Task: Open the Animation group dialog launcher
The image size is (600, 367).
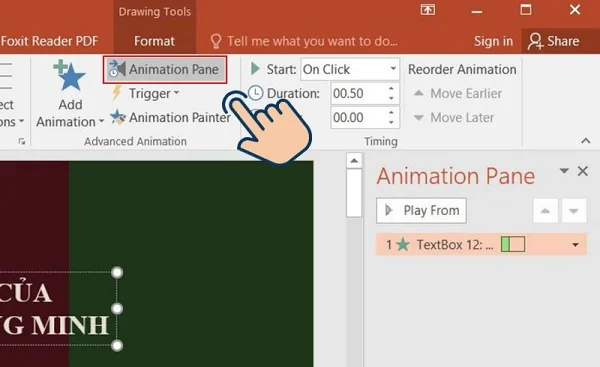Action: [x=22, y=142]
